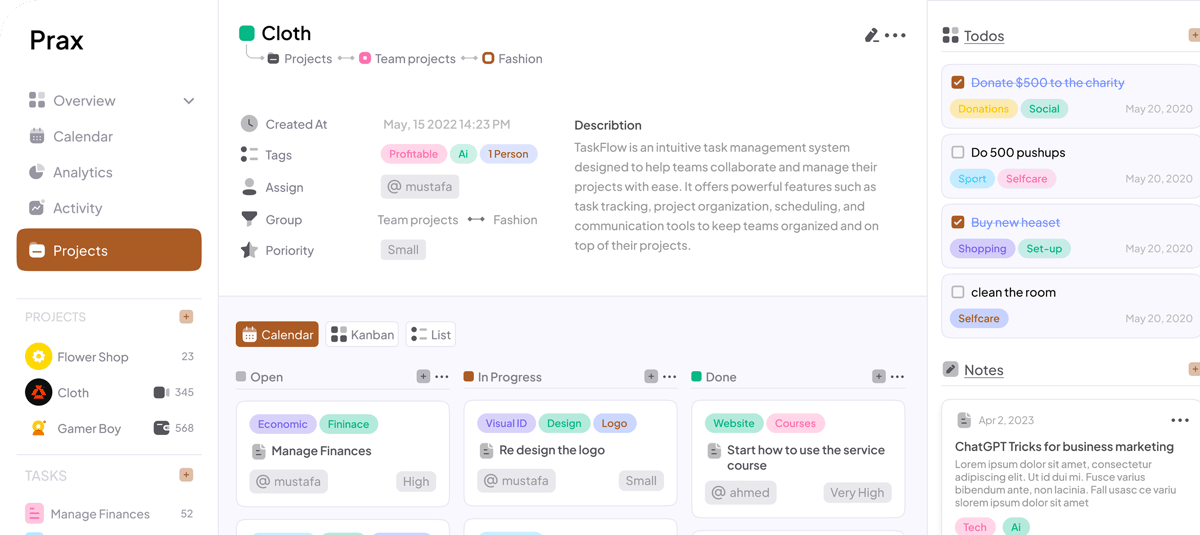Screen dimensions: 1200x535
Task: Click the Team projects breadcrumb link
Action: point(414,59)
